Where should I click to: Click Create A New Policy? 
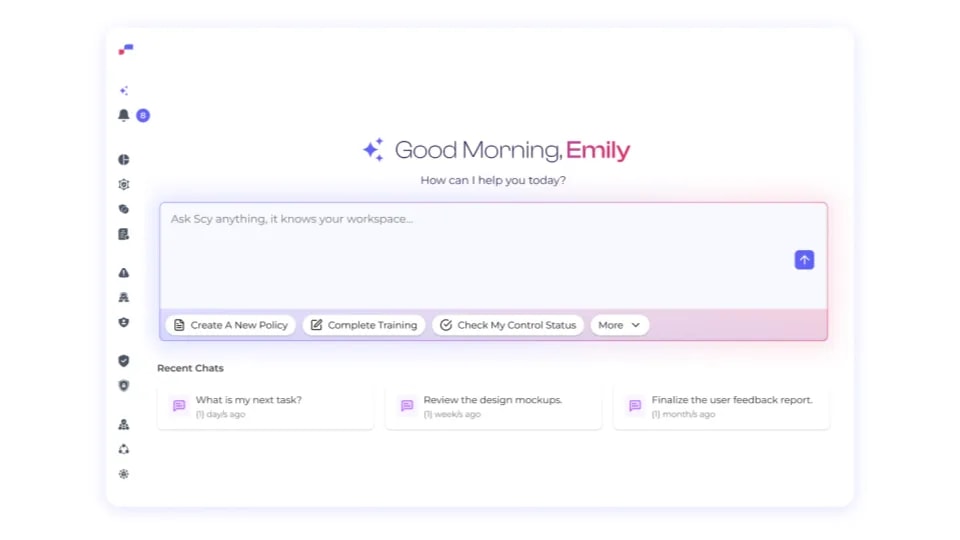click(x=231, y=325)
